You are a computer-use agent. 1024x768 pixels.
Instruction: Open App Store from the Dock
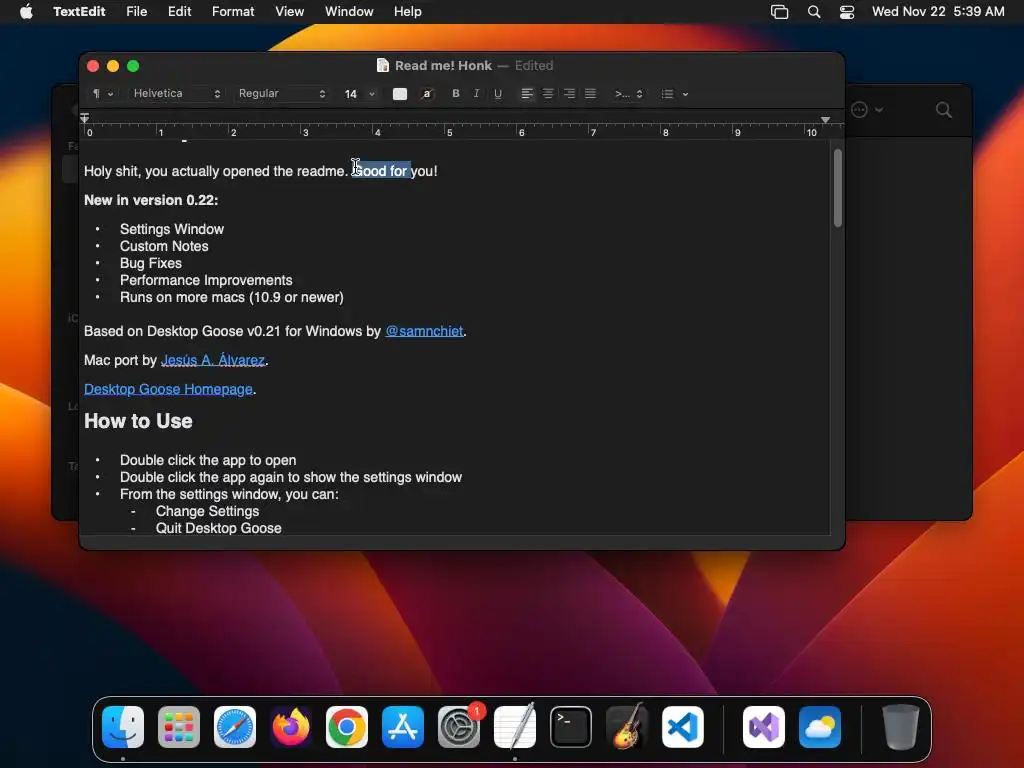click(x=403, y=727)
